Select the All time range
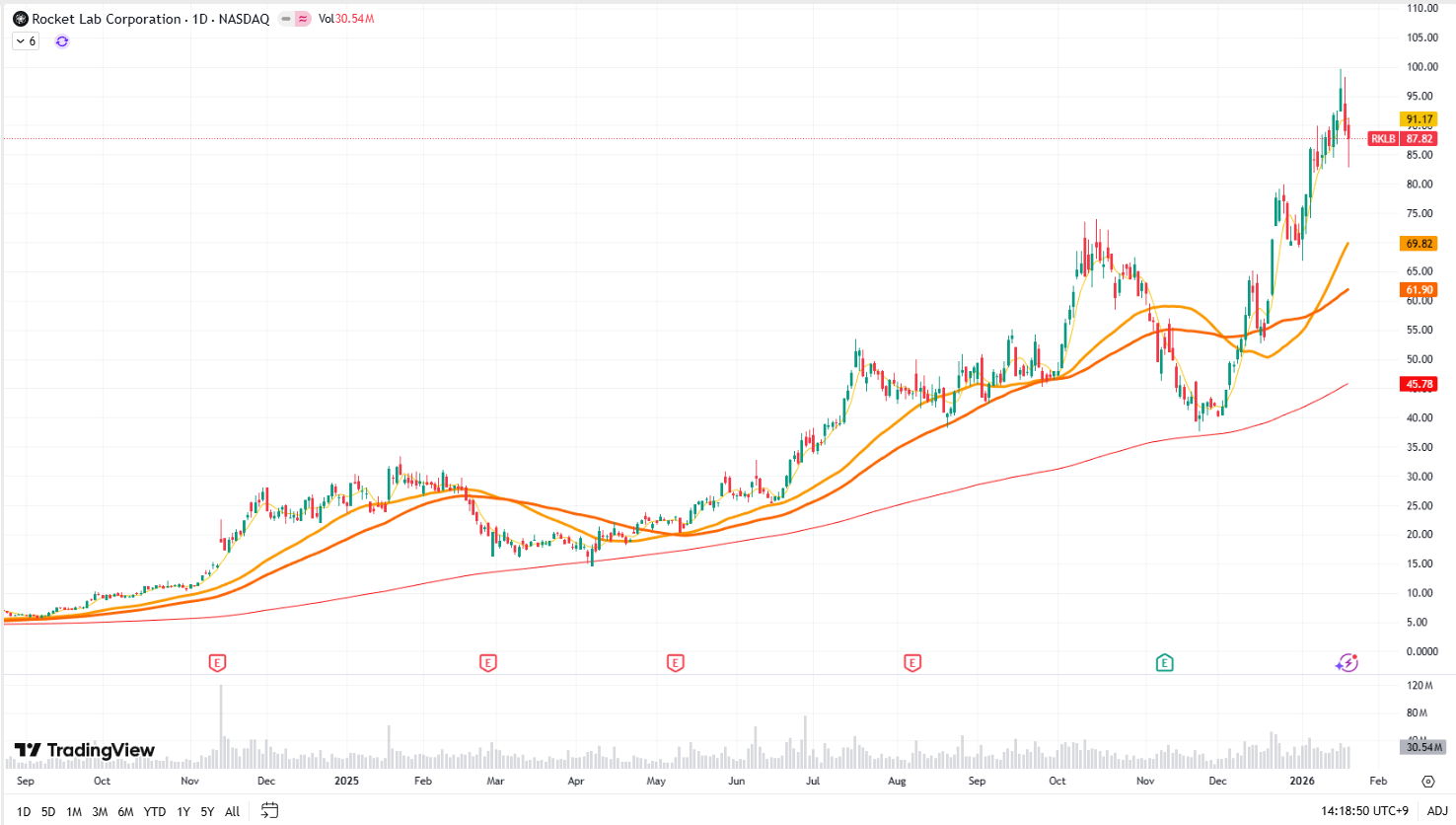Screen dimensions: 1456x825 pyautogui.click(x=233, y=812)
